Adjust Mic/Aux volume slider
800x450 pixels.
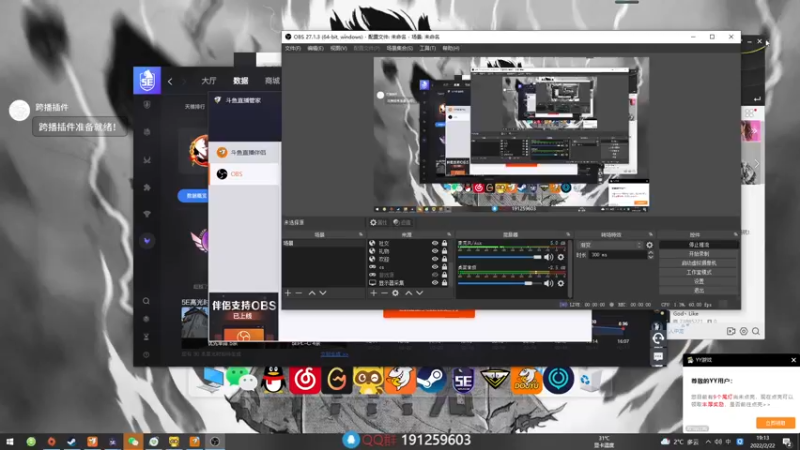(499, 257)
